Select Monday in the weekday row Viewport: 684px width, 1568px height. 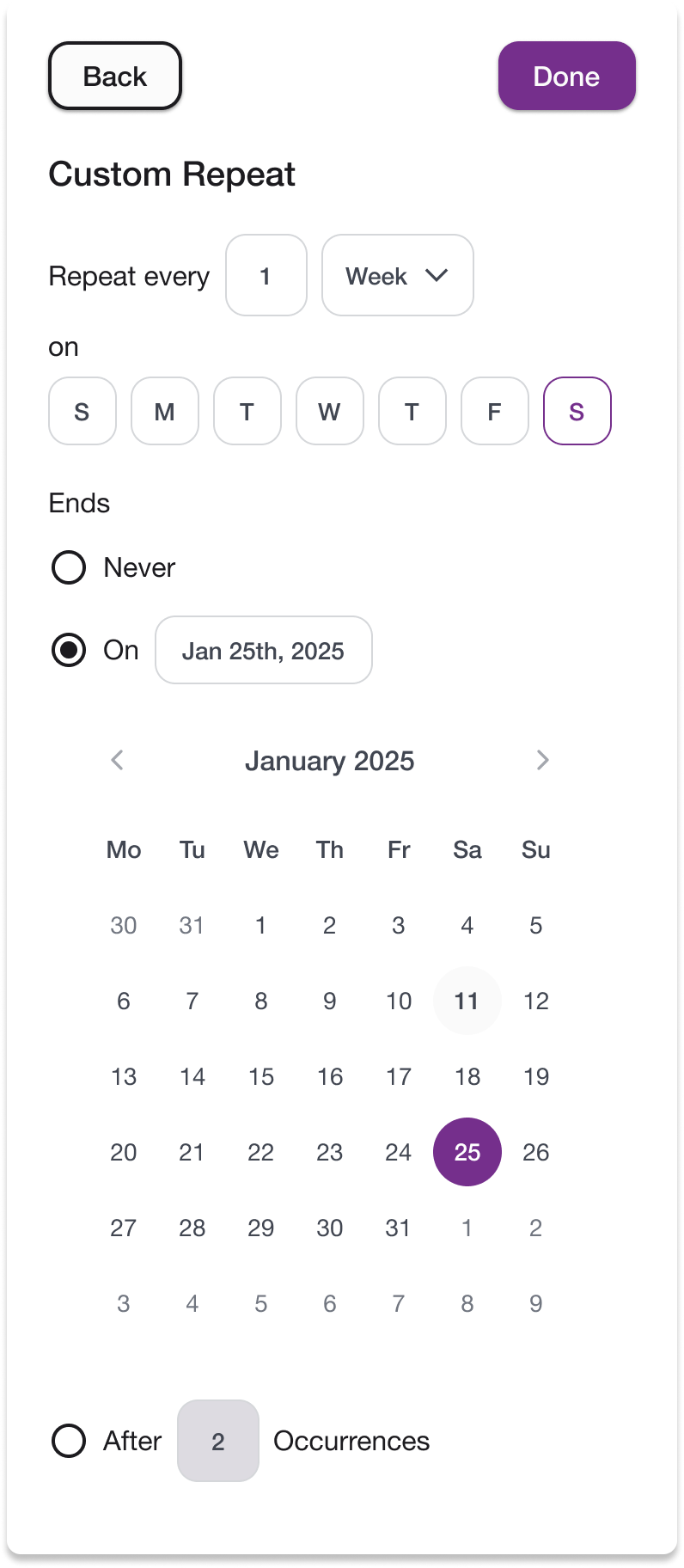point(164,411)
